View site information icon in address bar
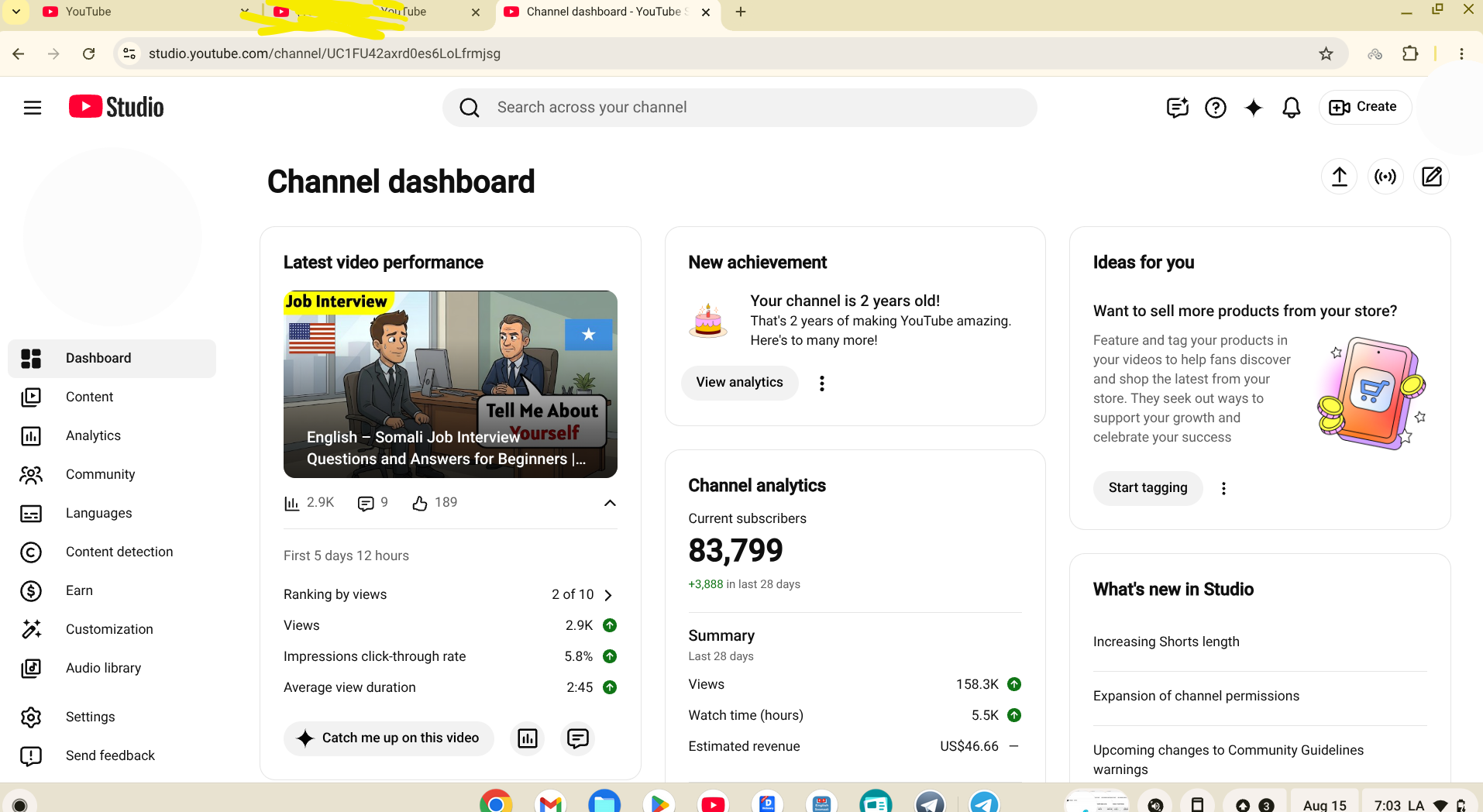This screenshot has height=812, width=1483. tap(129, 53)
